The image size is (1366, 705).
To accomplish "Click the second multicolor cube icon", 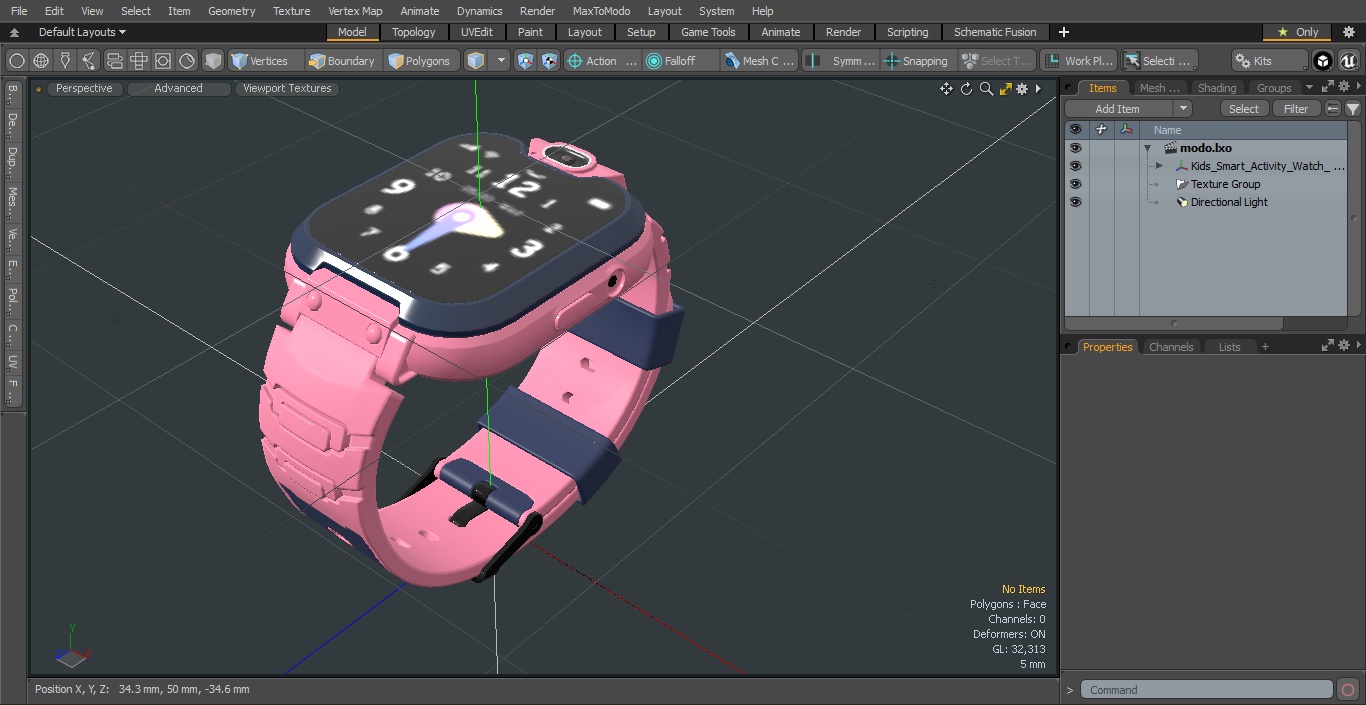I will [550, 61].
